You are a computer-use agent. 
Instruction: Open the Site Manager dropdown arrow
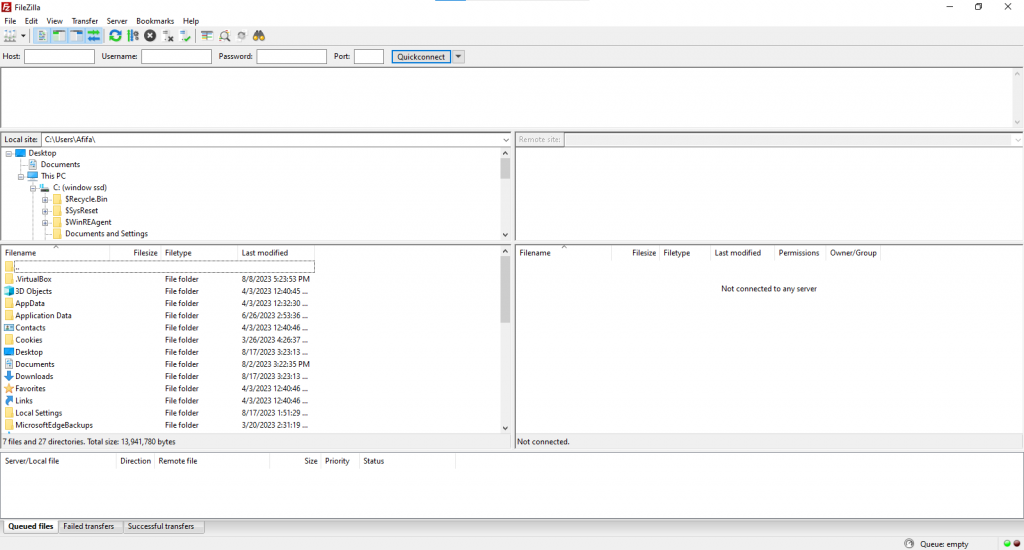pos(23,36)
